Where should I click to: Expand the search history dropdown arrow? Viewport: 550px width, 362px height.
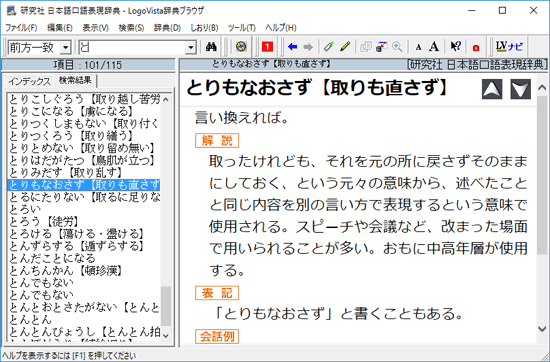[x=190, y=47]
